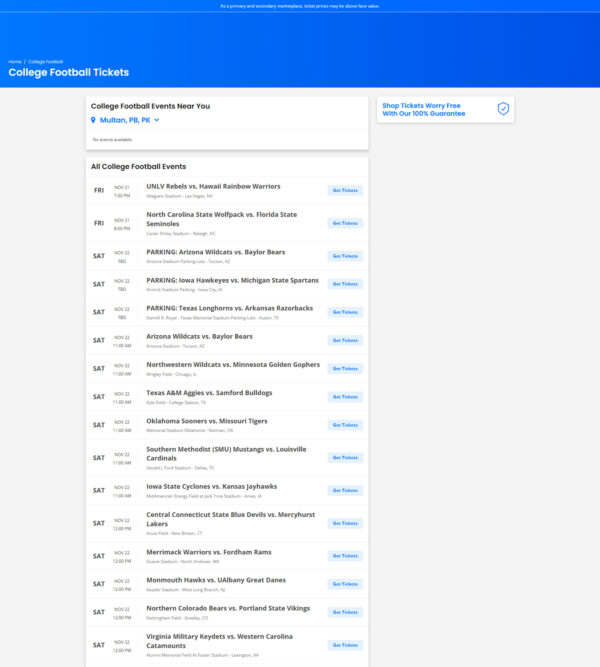Get Tickets for NC State vs. Florida State
The width and height of the screenshot is (600, 667).
coord(345,223)
